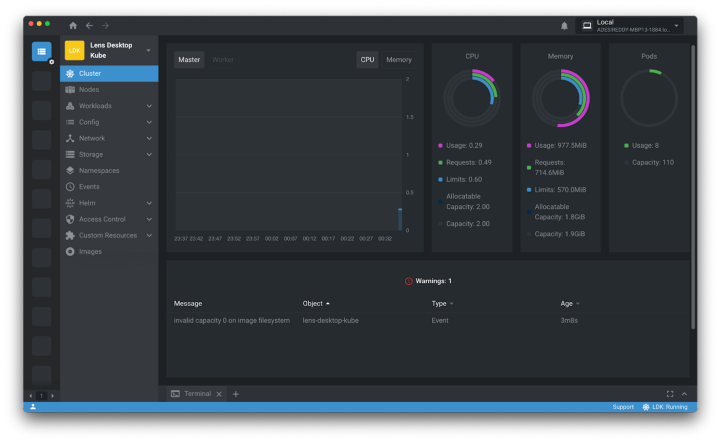Expand the Custom Resources section
This screenshot has width=720, height=442.
click(149, 236)
